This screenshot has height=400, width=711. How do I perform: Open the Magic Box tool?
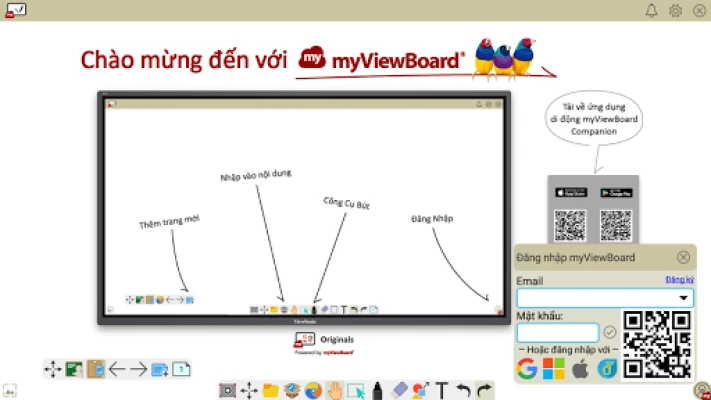coord(292,390)
